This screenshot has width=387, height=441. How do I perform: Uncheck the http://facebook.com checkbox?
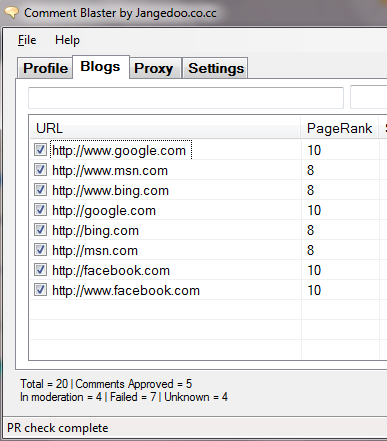click(x=40, y=270)
